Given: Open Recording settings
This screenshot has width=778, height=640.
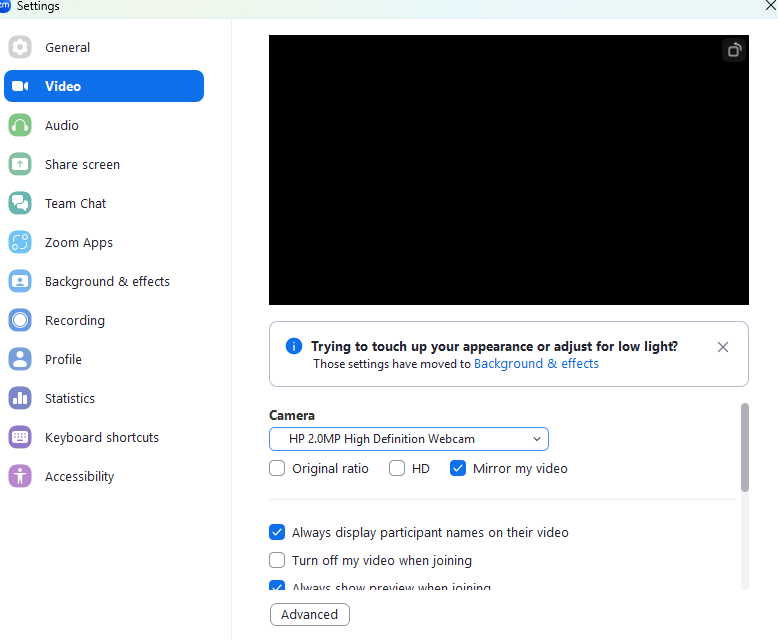Looking at the screenshot, I should tap(104, 320).
